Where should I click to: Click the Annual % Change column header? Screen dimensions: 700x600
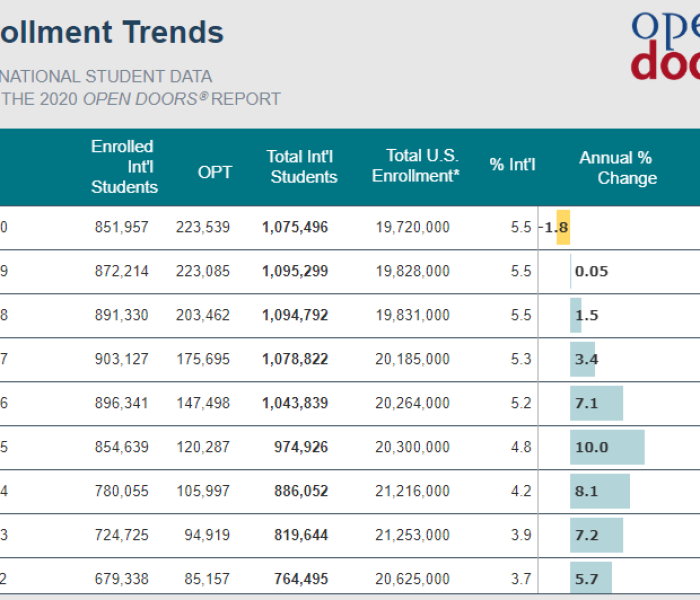click(617, 167)
